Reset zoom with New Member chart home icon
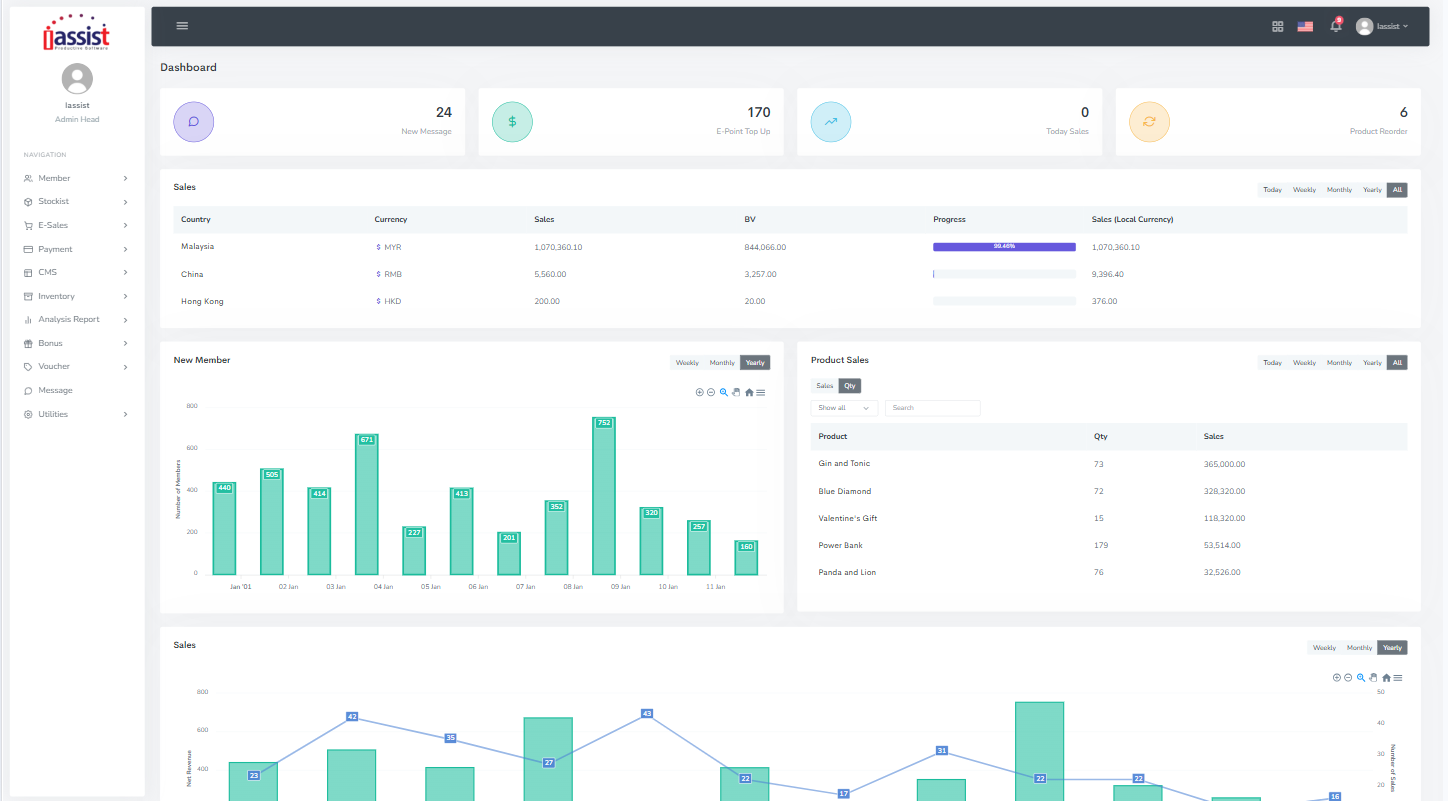Screen dimensions: 1448x801 (x=749, y=392)
